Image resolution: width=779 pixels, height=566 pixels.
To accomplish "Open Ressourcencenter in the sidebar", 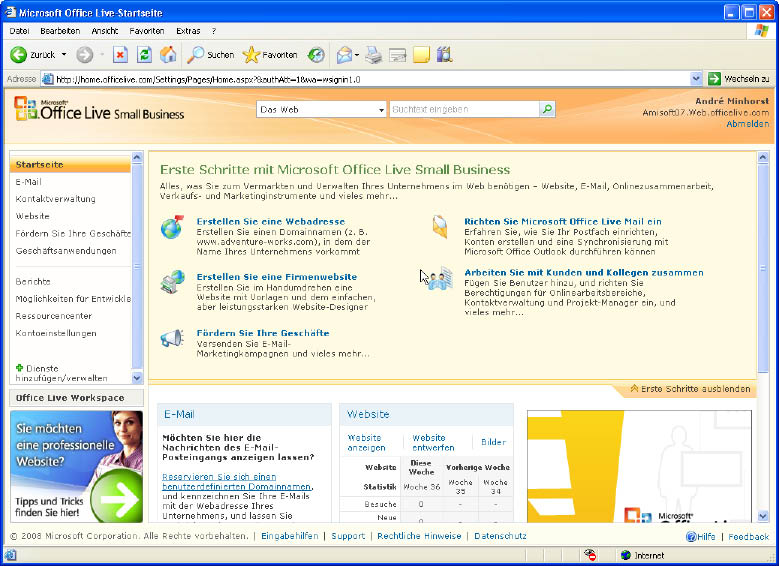I will point(54,316).
